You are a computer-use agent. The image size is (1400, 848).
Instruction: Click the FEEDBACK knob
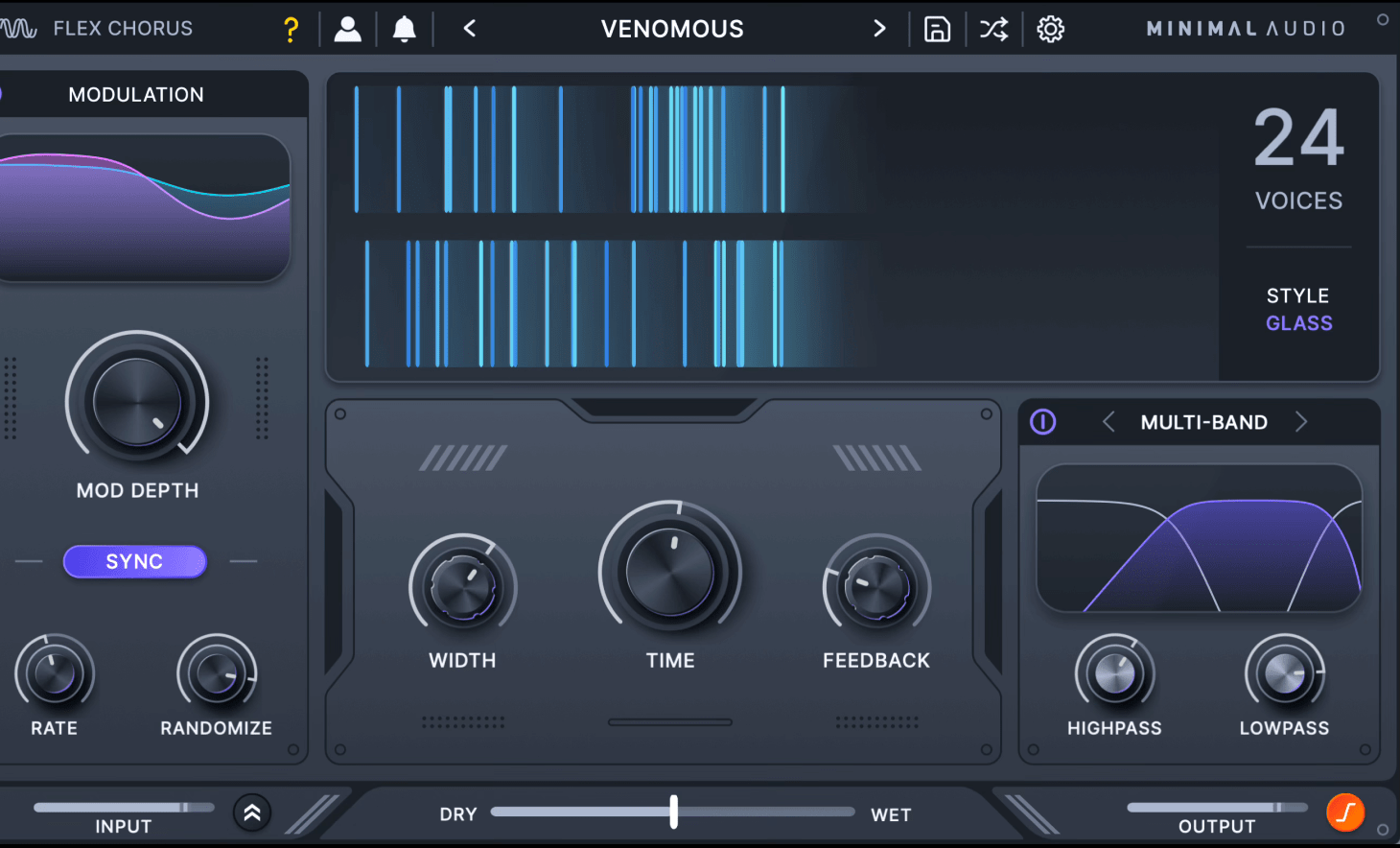(x=876, y=586)
